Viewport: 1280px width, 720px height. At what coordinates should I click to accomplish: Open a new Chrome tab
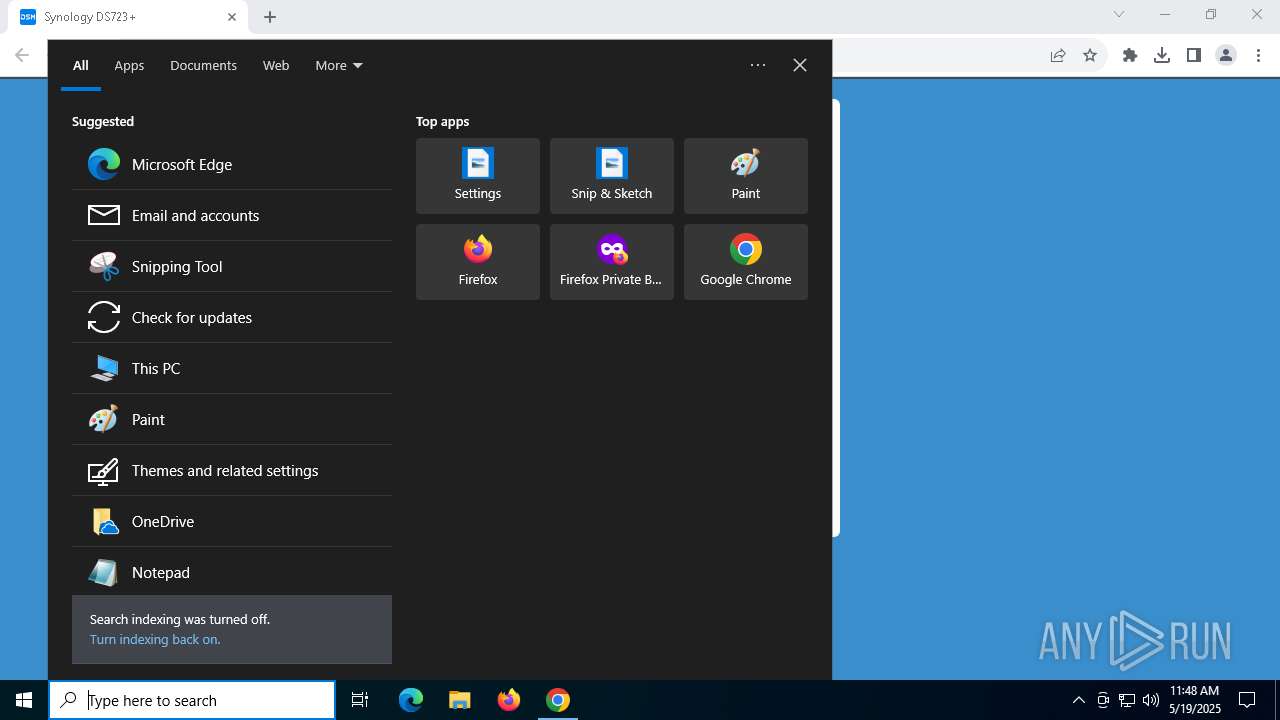[270, 17]
